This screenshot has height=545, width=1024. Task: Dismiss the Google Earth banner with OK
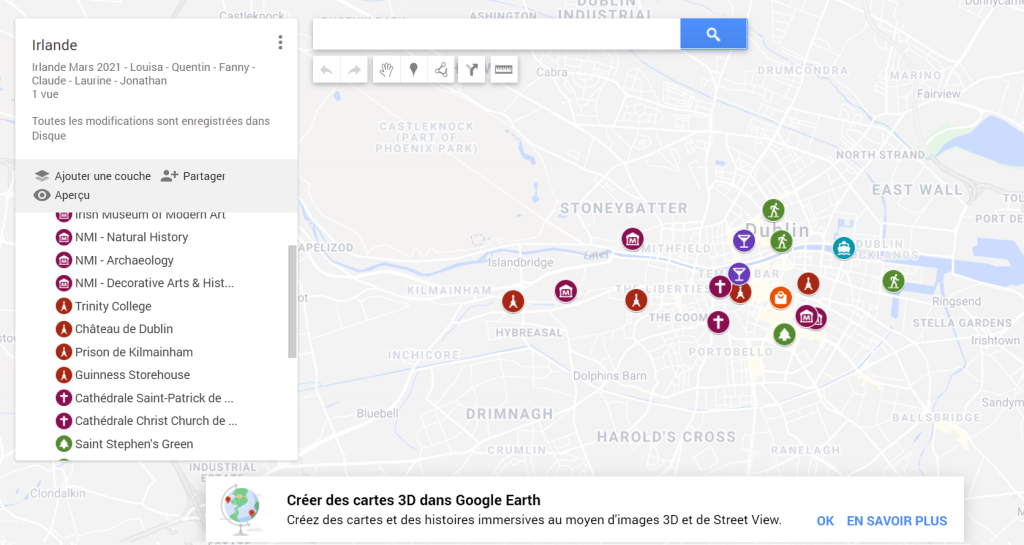(x=825, y=521)
